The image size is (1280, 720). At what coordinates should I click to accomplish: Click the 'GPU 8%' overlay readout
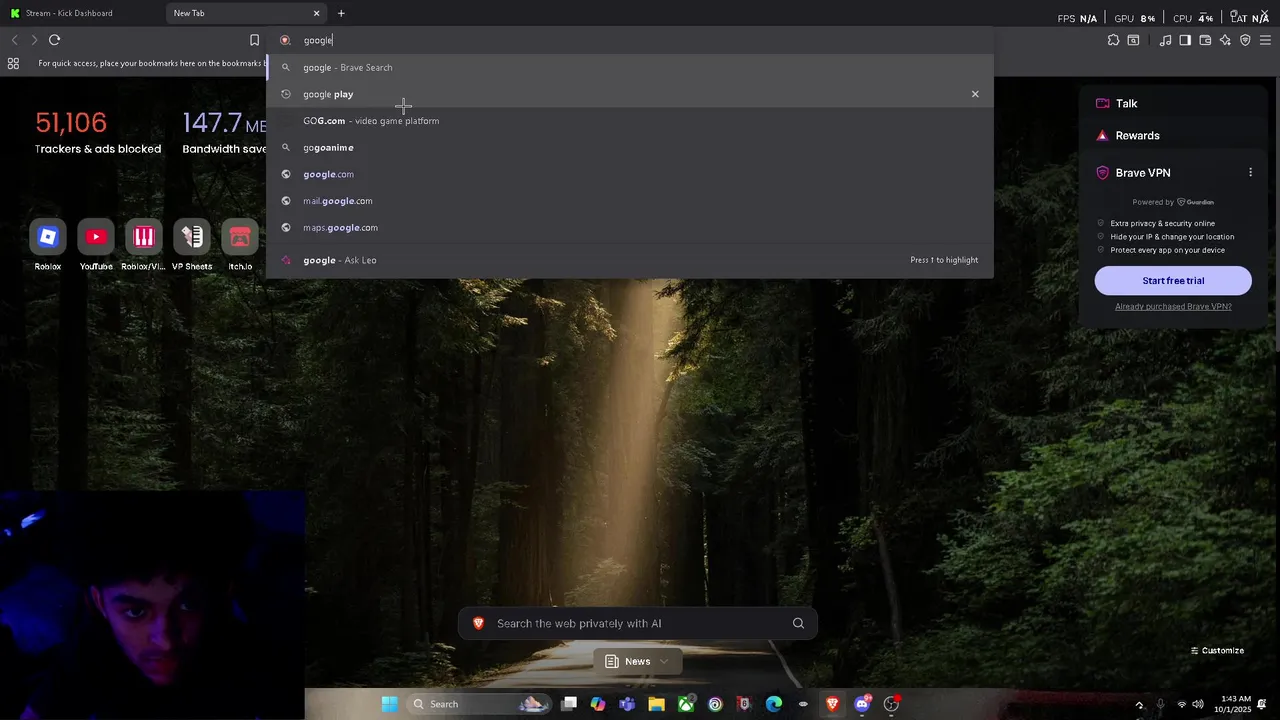coord(1135,18)
